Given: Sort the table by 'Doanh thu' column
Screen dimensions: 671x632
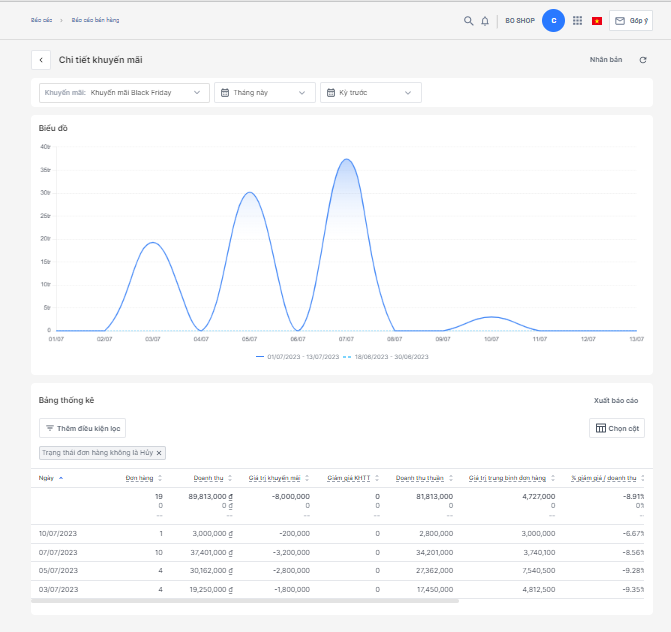Looking at the screenshot, I should [x=209, y=478].
